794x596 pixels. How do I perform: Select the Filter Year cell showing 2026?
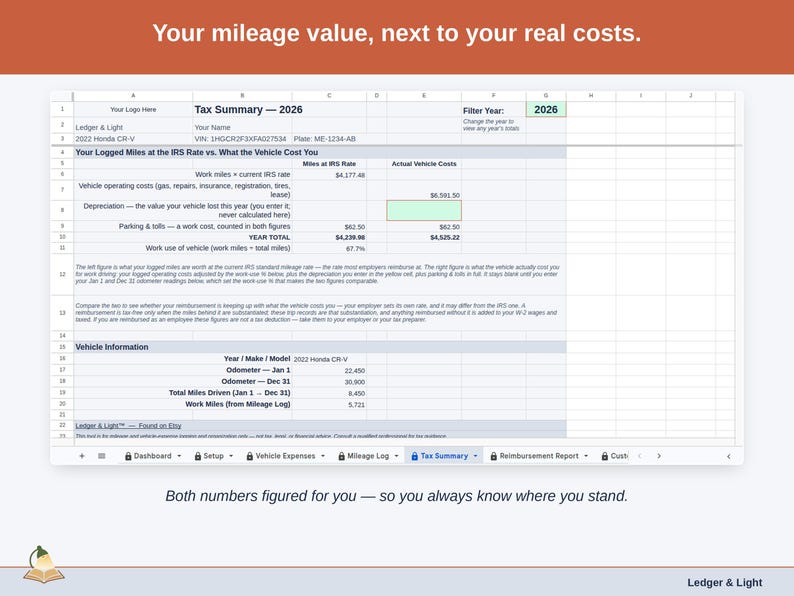click(x=546, y=109)
